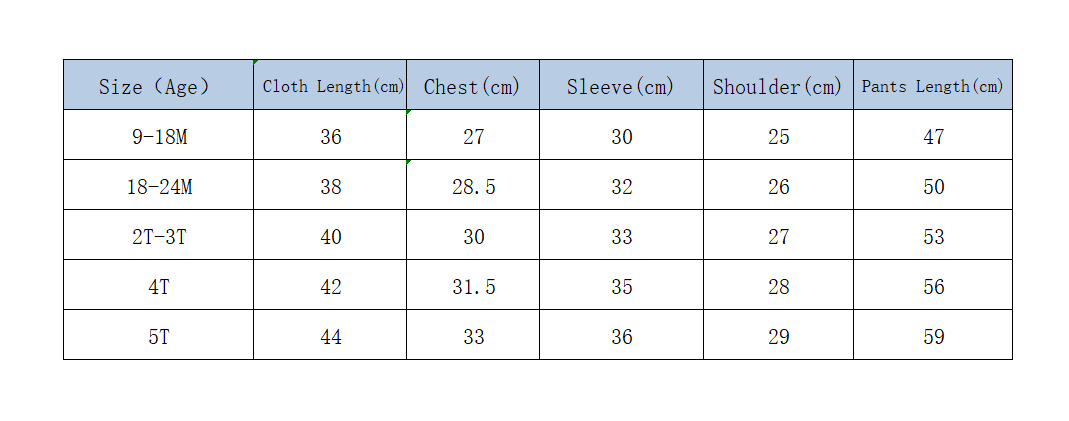Select the Chest(cm) column header
Viewport: 1069px width, 421px height.
coord(473,84)
